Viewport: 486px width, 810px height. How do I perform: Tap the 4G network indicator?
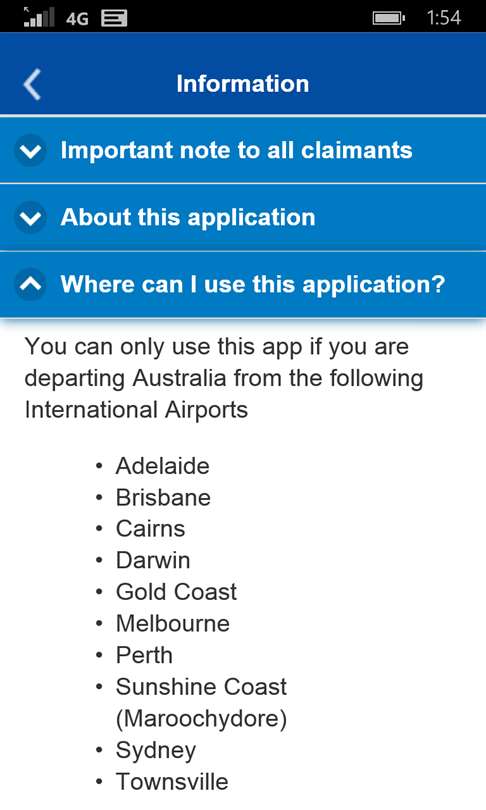coord(77,19)
